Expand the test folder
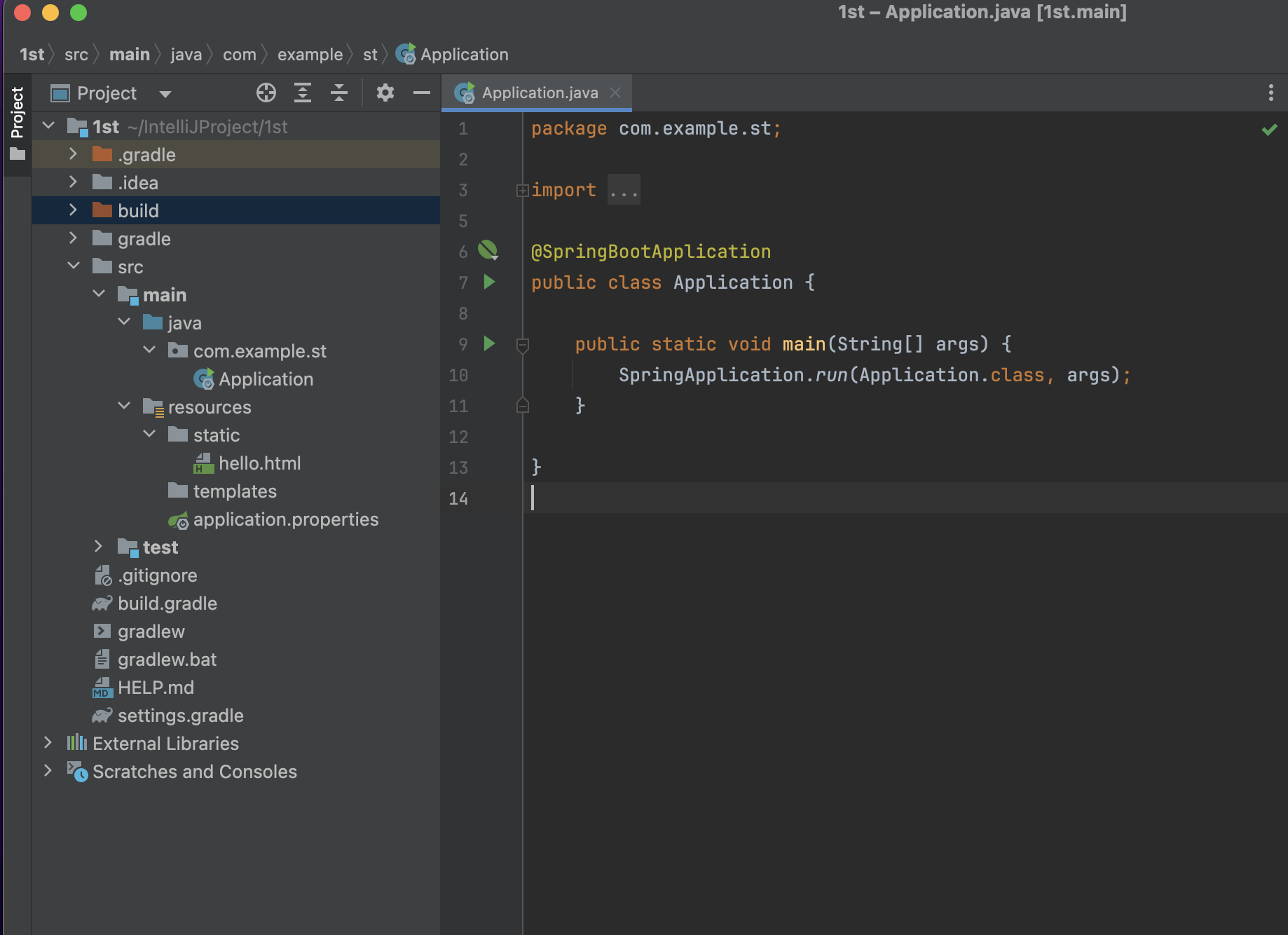This screenshot has height=935, width=1288. click(x=98, y=546)
